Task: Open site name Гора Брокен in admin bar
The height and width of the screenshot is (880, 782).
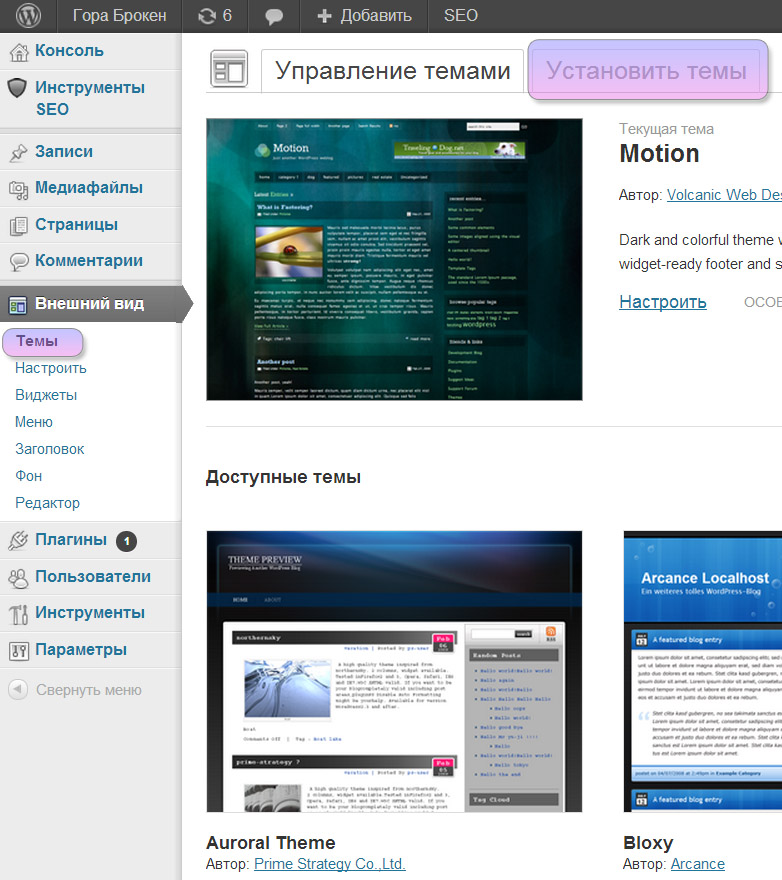Action: (120, 16)
